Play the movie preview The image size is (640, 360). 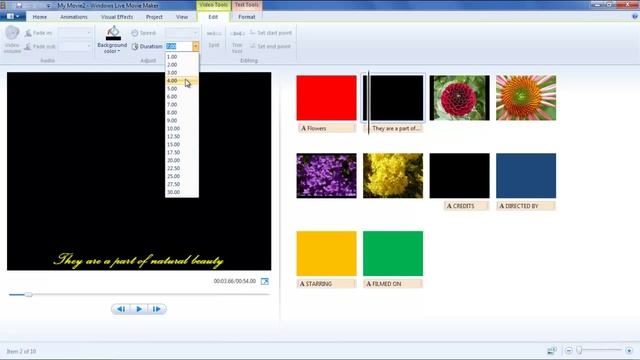point(139,309)
